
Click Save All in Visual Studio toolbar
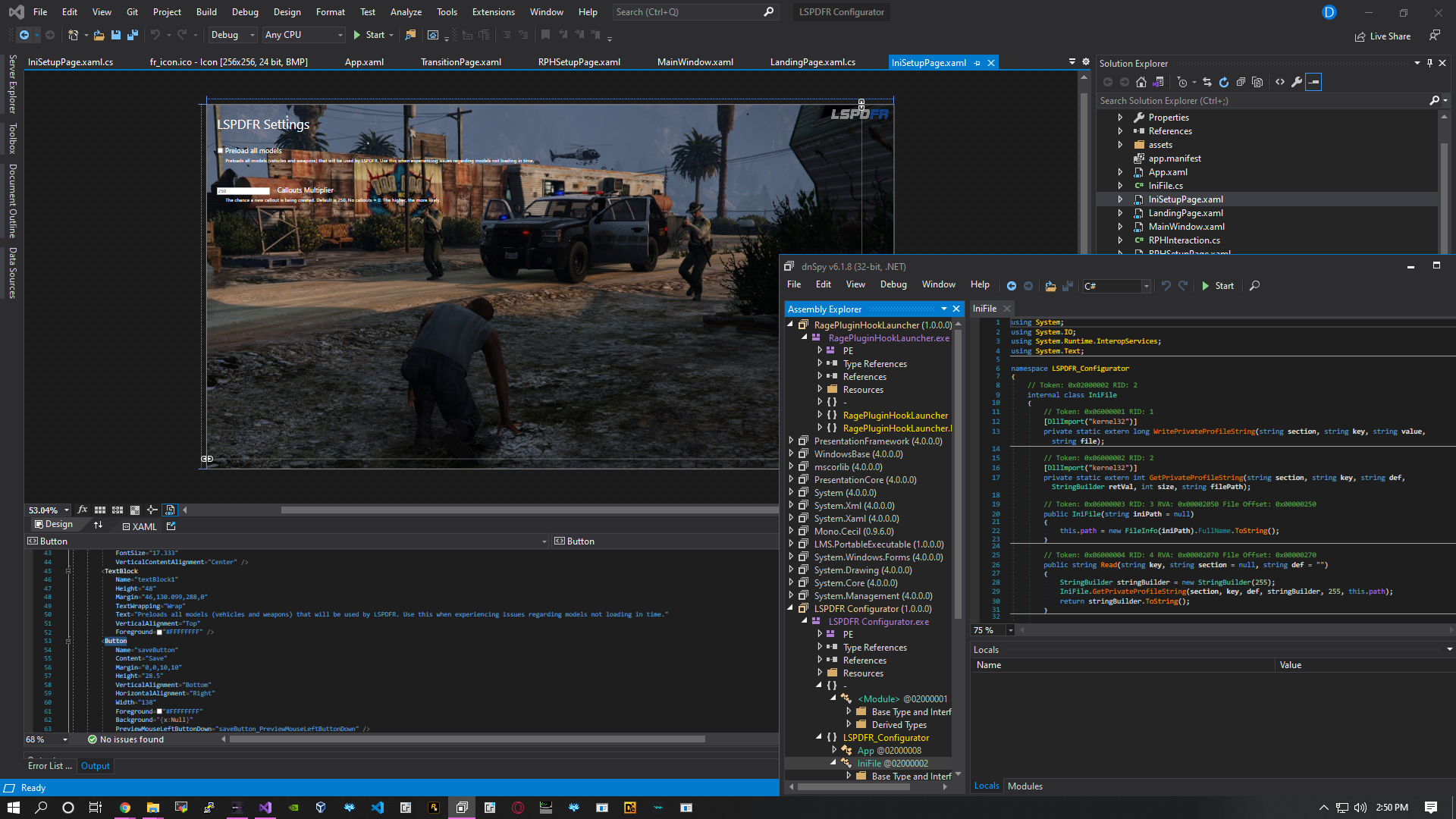tap(132, 35)
